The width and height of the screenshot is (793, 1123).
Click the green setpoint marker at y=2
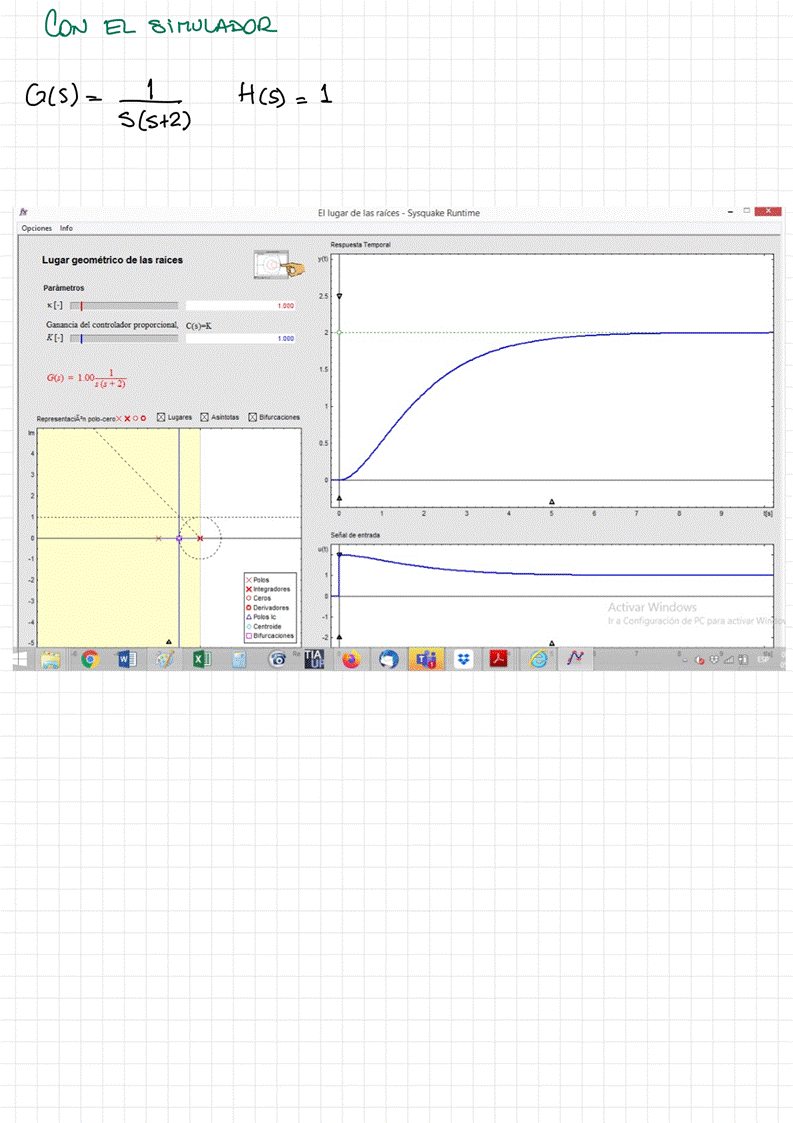click(x=339, y=333)
